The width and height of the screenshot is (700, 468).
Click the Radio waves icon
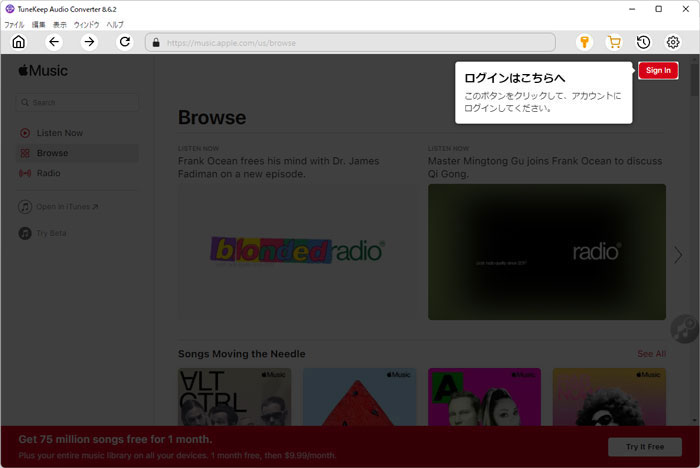pyautogui.click(x=25, y=173)
